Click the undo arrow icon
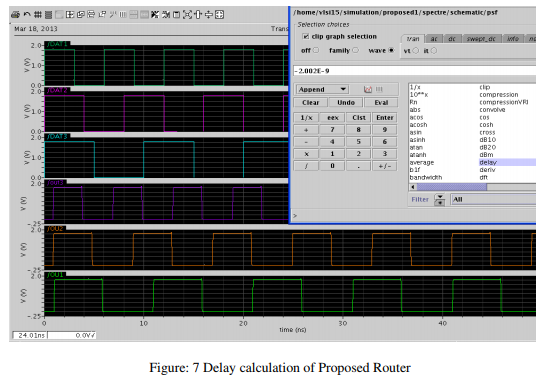 click(27, 15)
